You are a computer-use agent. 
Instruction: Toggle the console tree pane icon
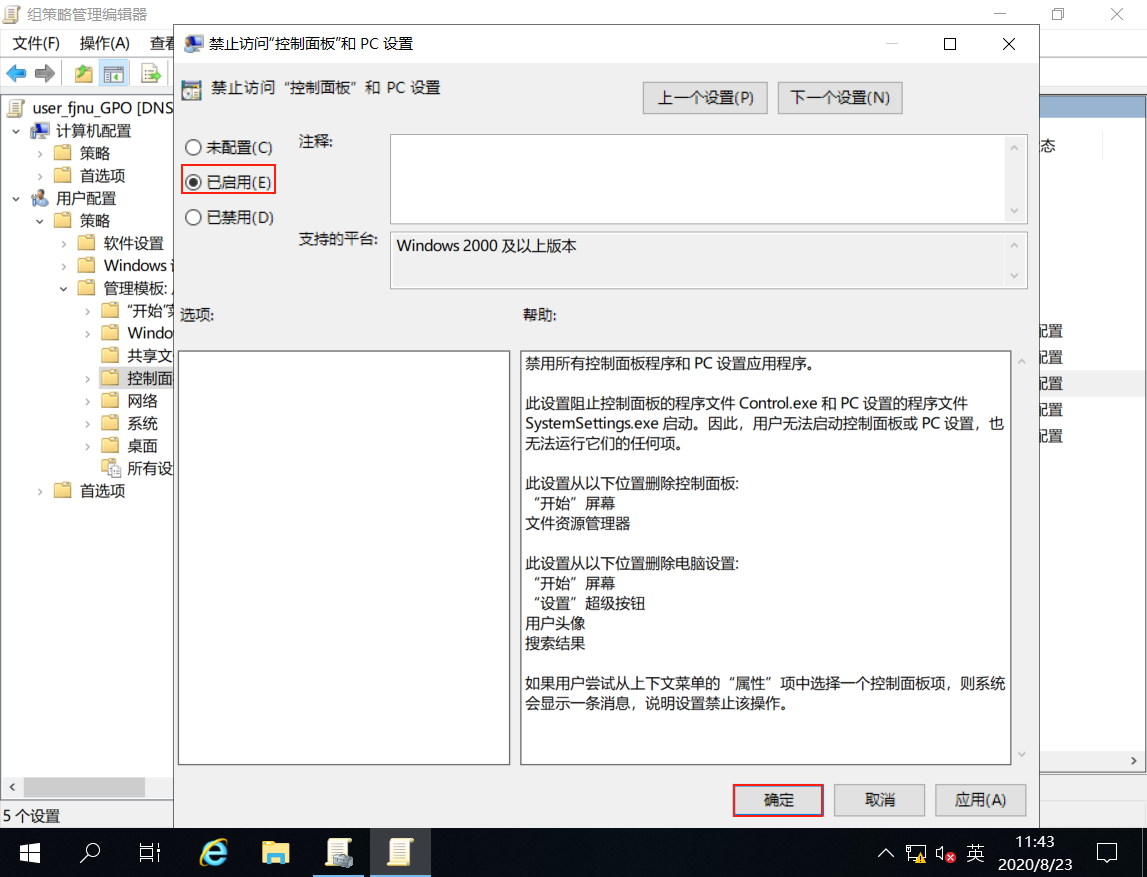[114, 73]
